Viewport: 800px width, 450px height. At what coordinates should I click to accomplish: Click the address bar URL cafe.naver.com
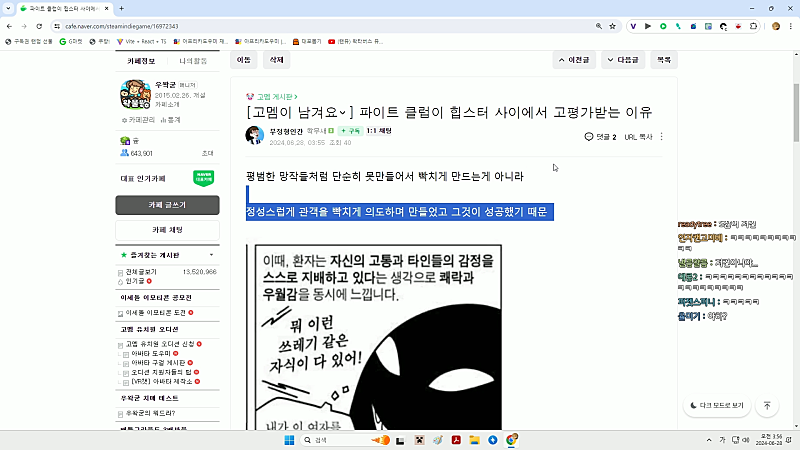click(x=121, y=26)
